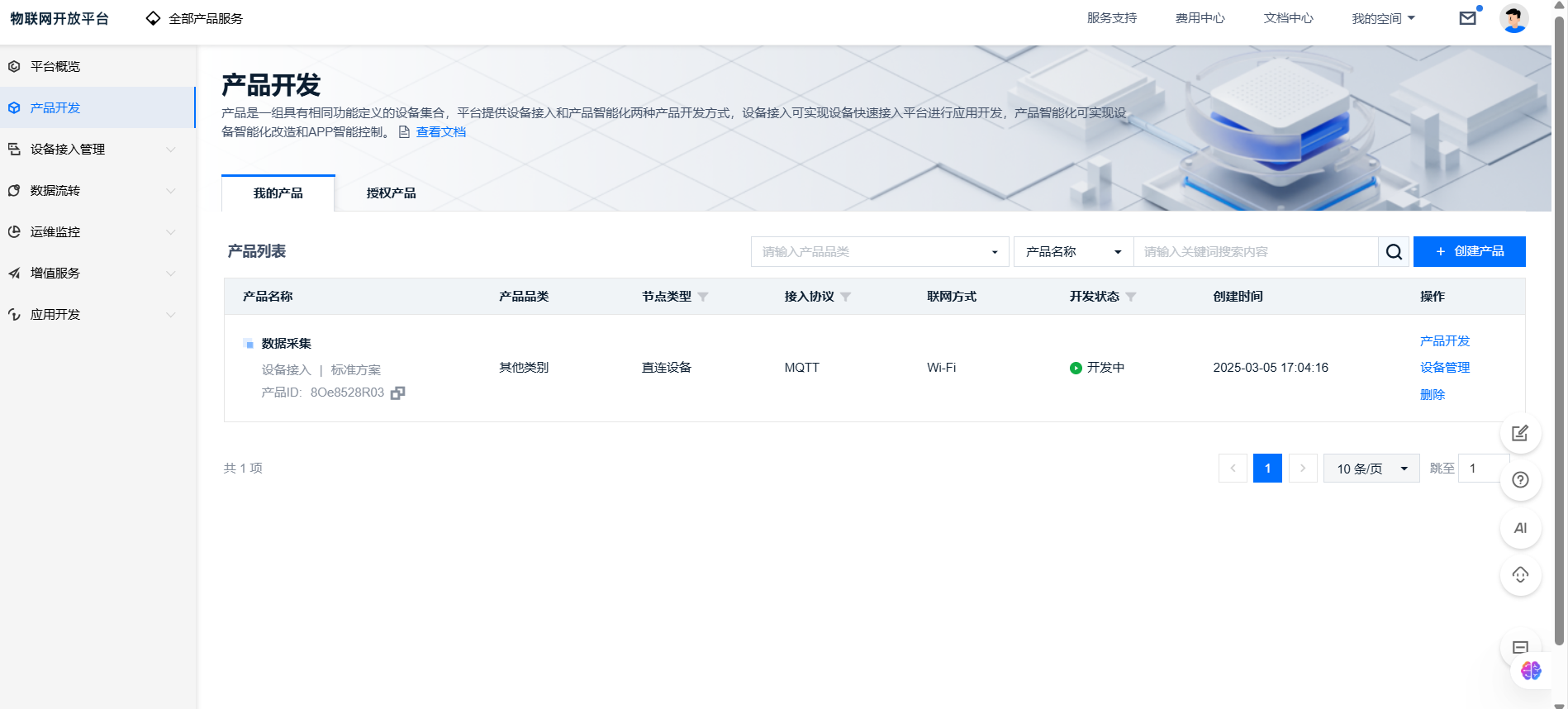
Task: Click the search magnifier button
Action: click(x=1394, y=252)
